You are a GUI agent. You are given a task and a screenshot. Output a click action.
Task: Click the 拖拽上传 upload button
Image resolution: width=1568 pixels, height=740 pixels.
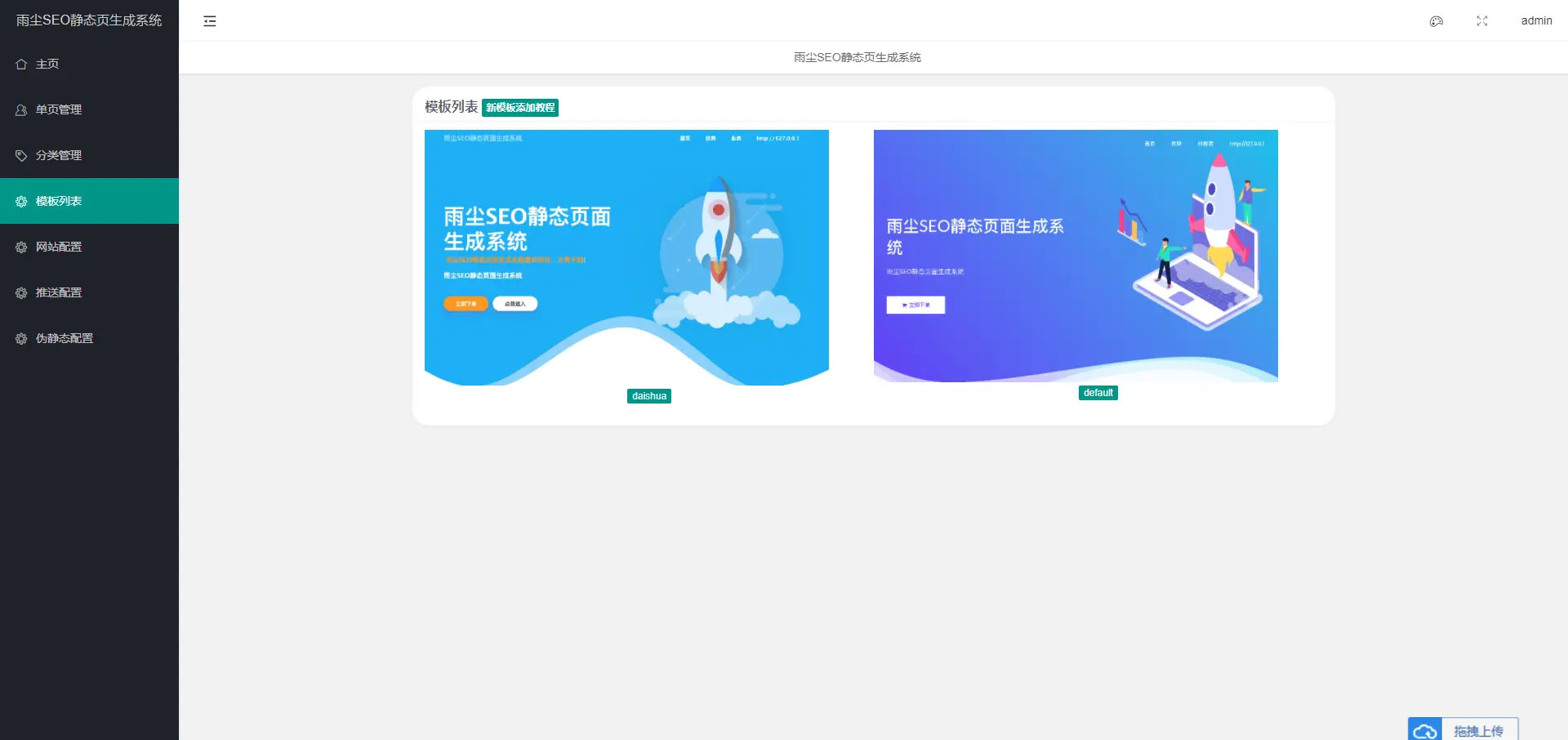[1475, 728]
